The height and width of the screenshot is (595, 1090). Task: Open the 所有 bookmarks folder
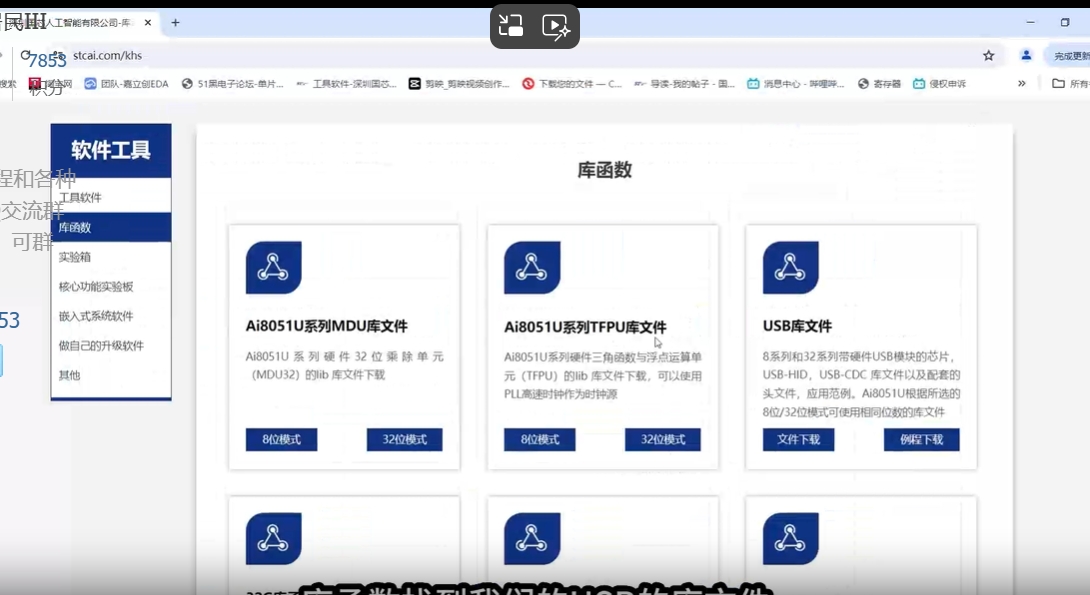[1071, 83]
